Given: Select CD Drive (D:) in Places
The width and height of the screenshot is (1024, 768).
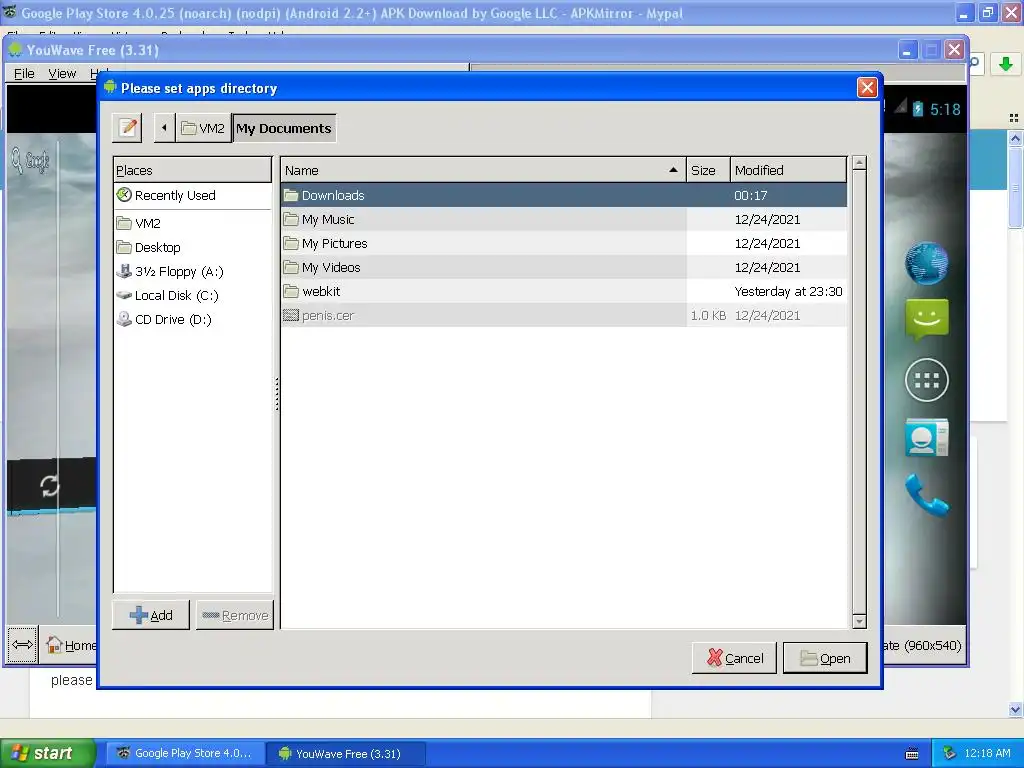Looking at the screenshot, I should 173,319.
